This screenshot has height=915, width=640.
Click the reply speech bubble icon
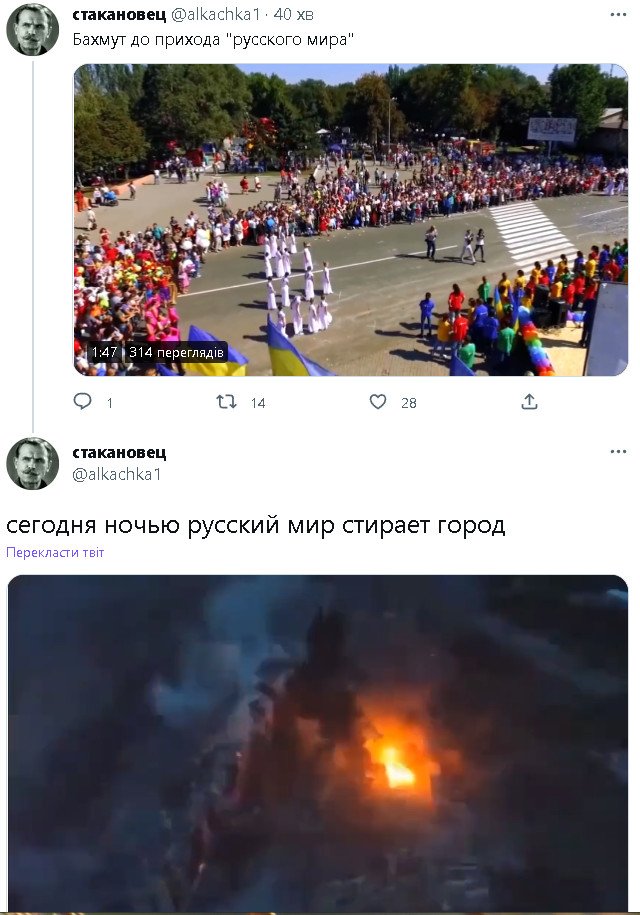[x=82, y=401]
